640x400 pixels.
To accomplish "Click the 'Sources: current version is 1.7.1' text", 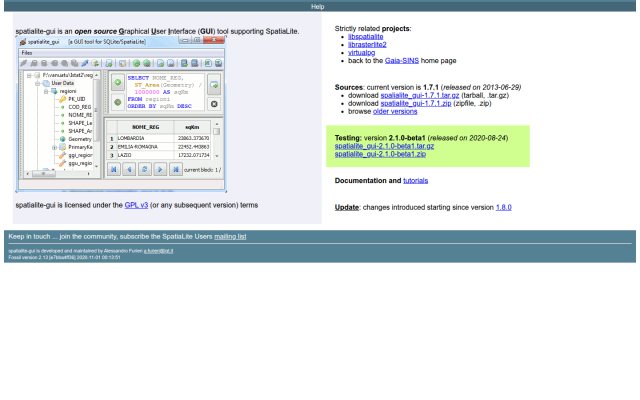I will point(387,87).
